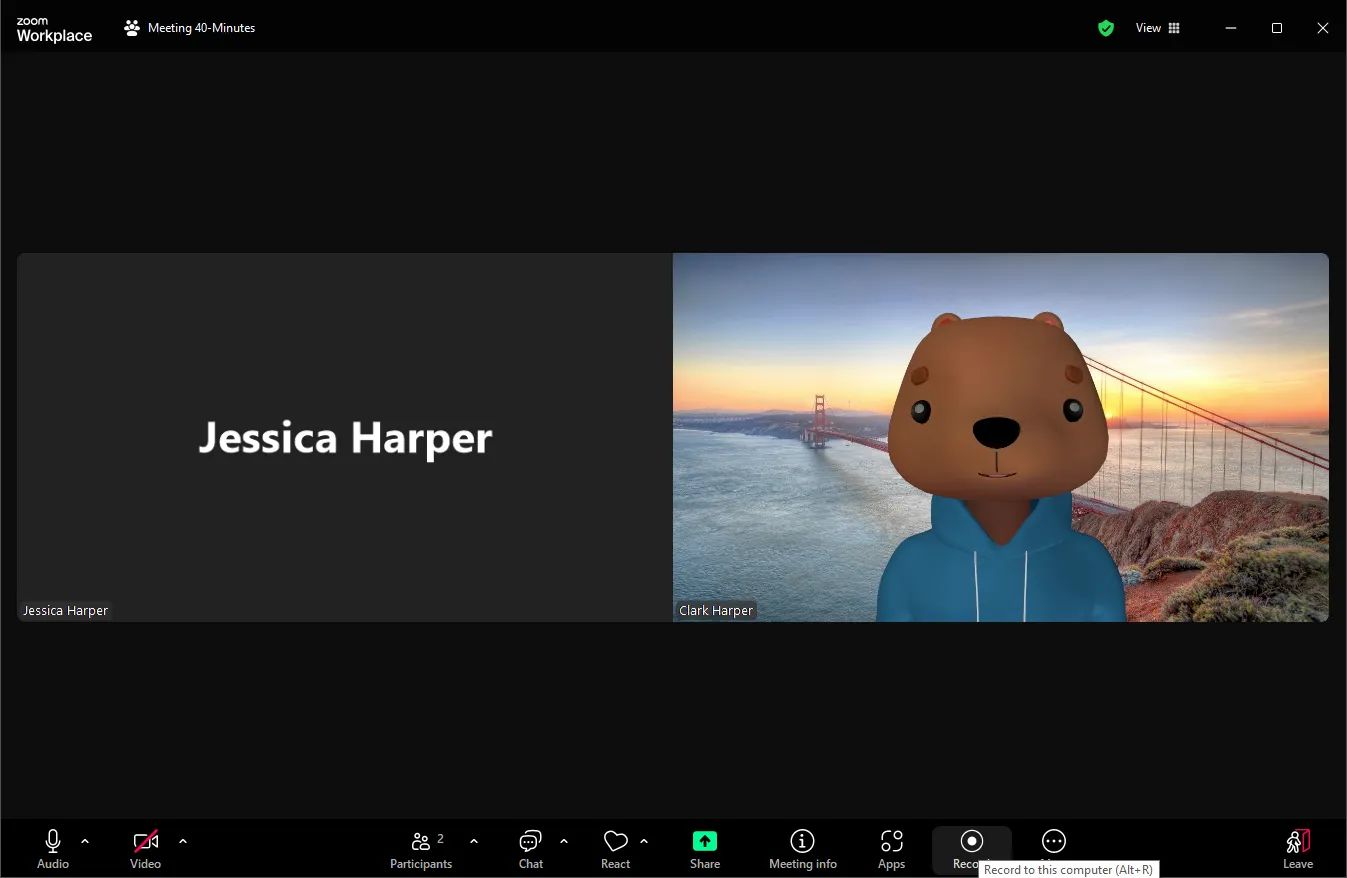
Task: Expand the video options arrow
Action: point(182,841)
